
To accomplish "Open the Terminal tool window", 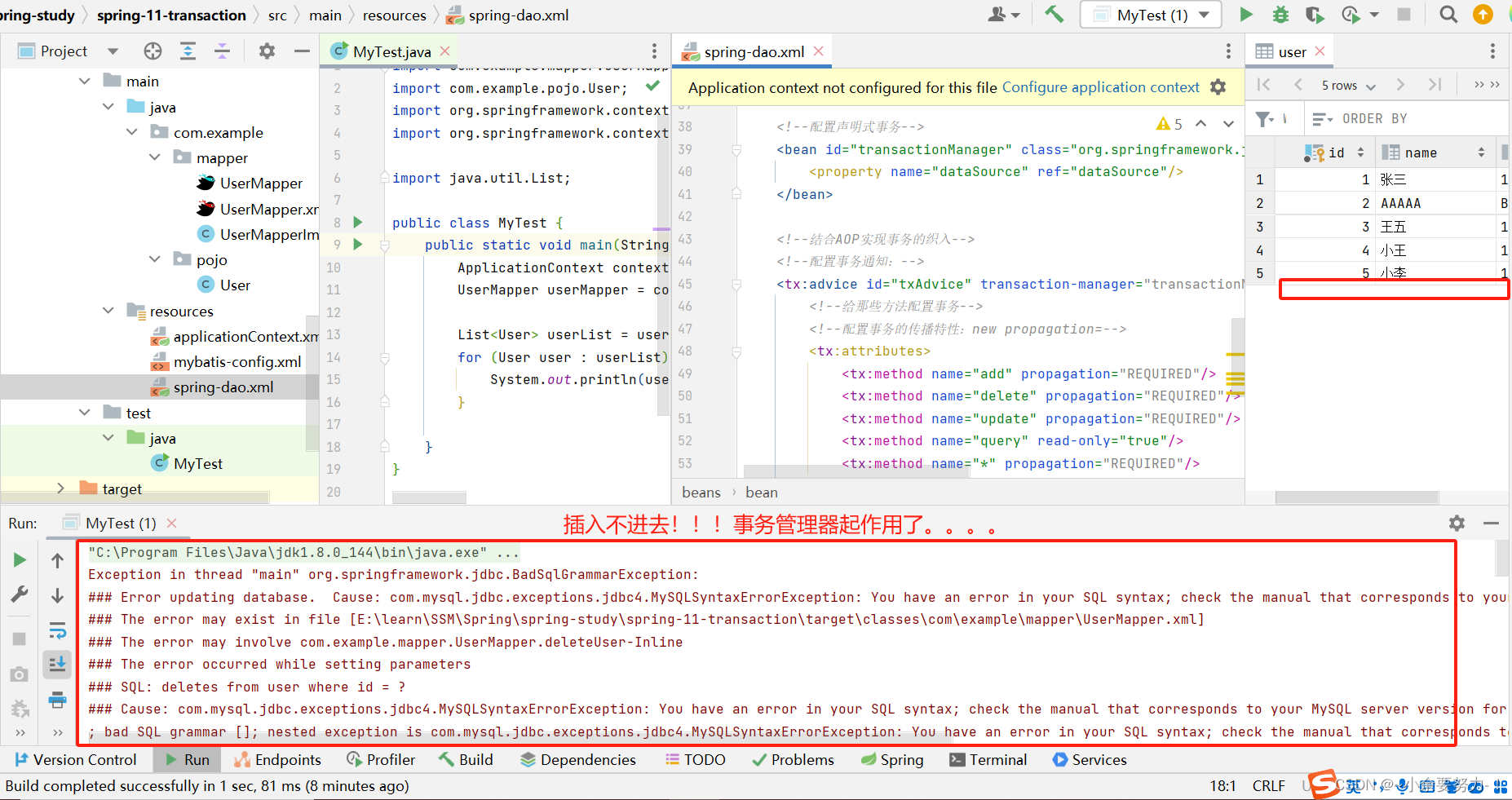I will [x=988, y=759].
